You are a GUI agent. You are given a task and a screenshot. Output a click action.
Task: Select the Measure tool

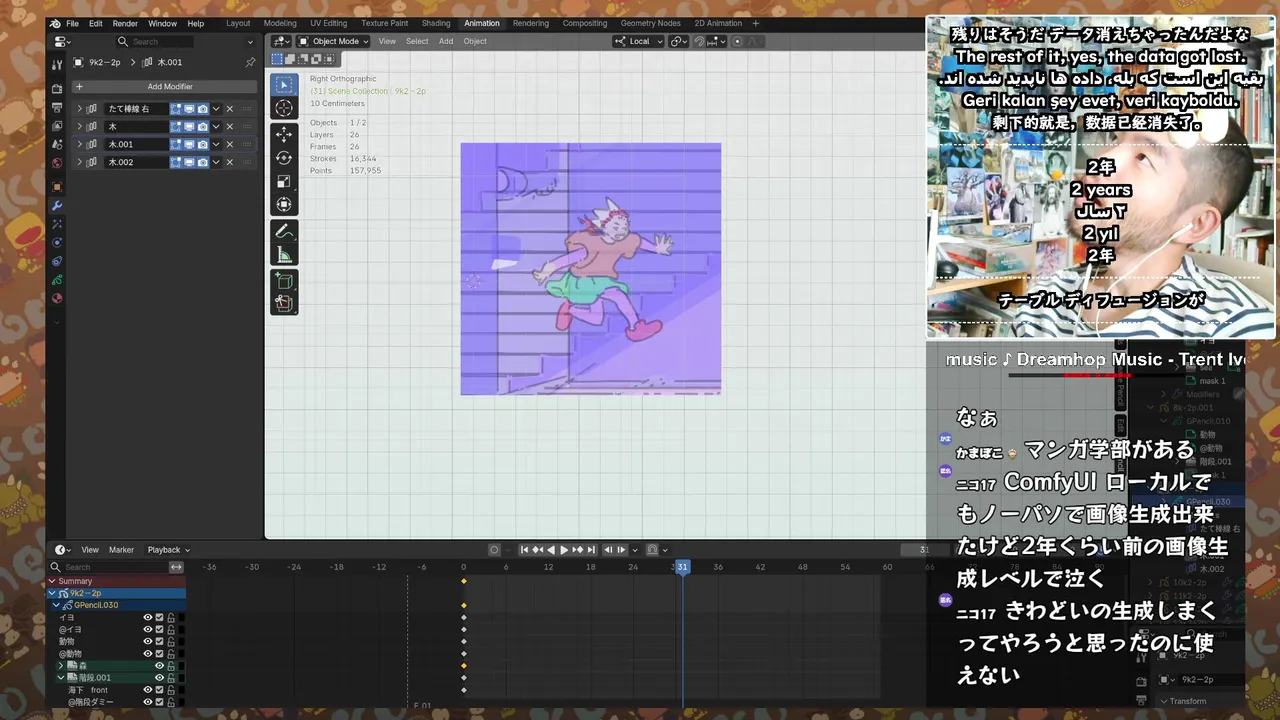click(x=284, y=255)
